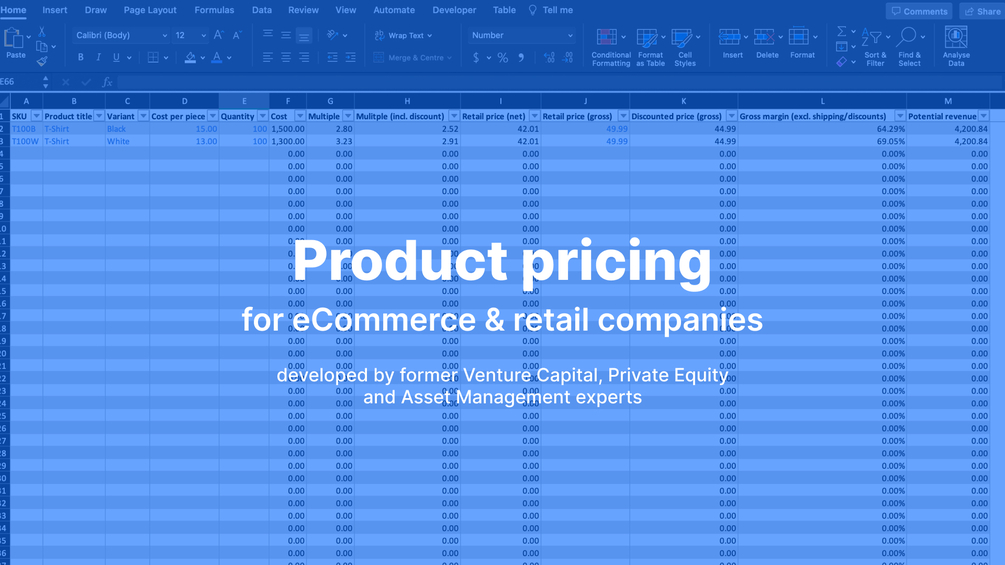
Task: Open Variant column filter dropdown
Action: tap(143, 116)
